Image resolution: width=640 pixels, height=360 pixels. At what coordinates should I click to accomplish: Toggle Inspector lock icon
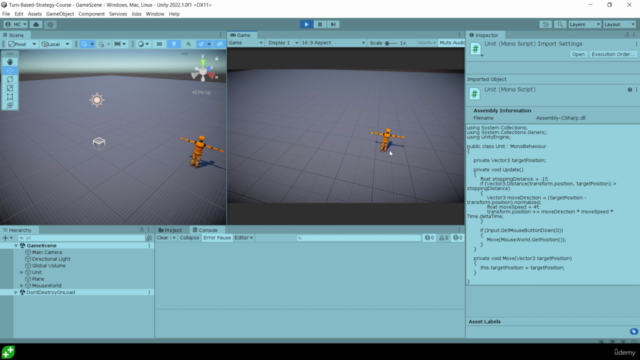[627, 35]
